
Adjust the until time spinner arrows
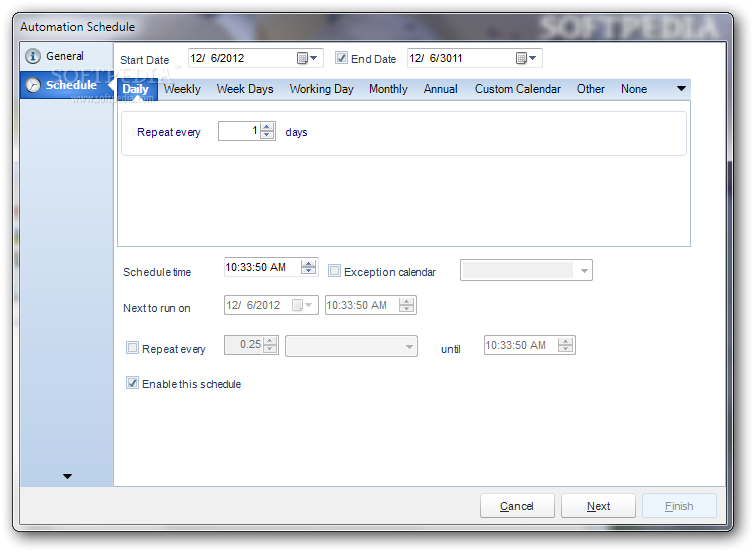566,345
